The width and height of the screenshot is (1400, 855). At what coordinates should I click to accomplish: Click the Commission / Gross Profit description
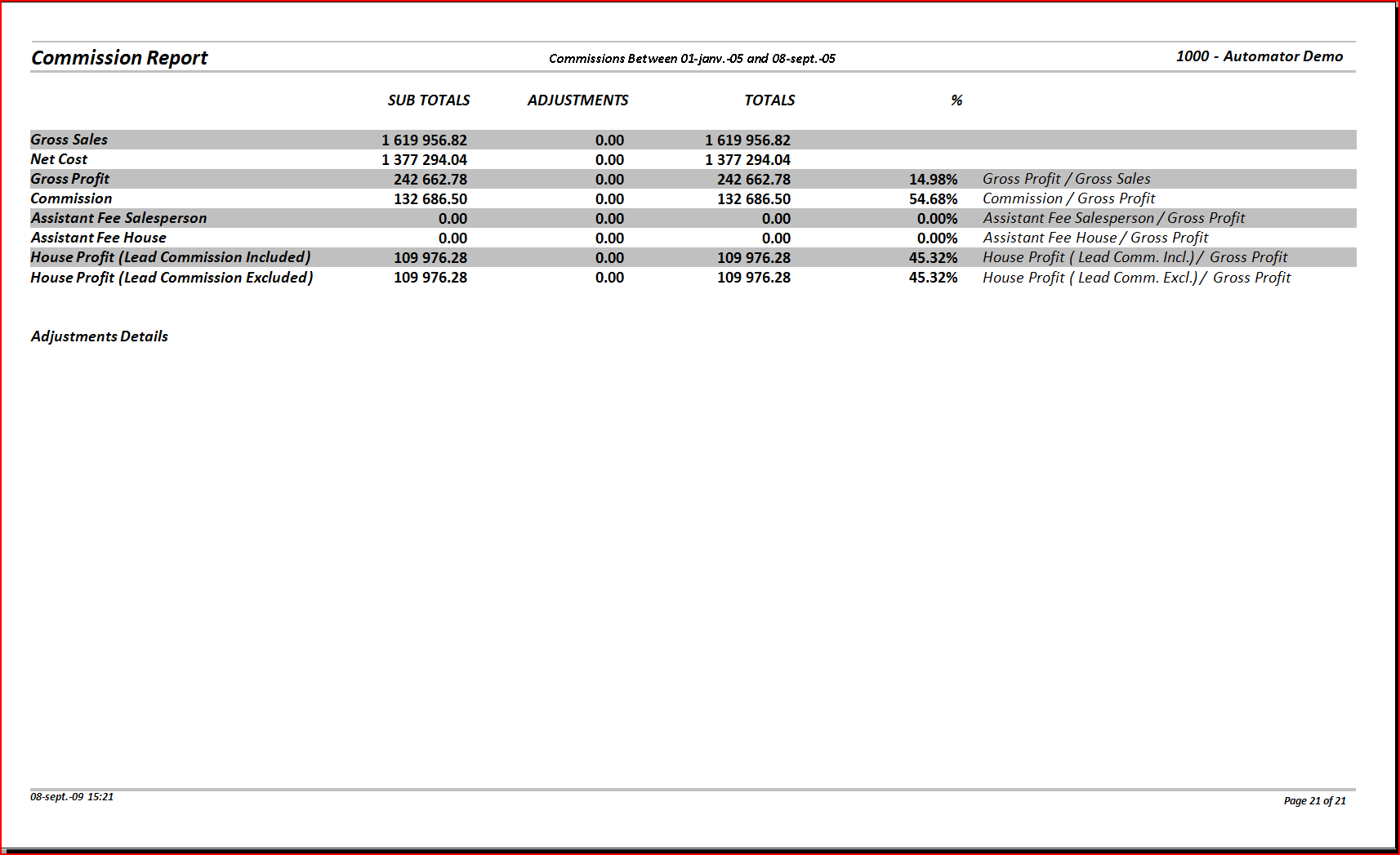click(x=1068, y=198)
